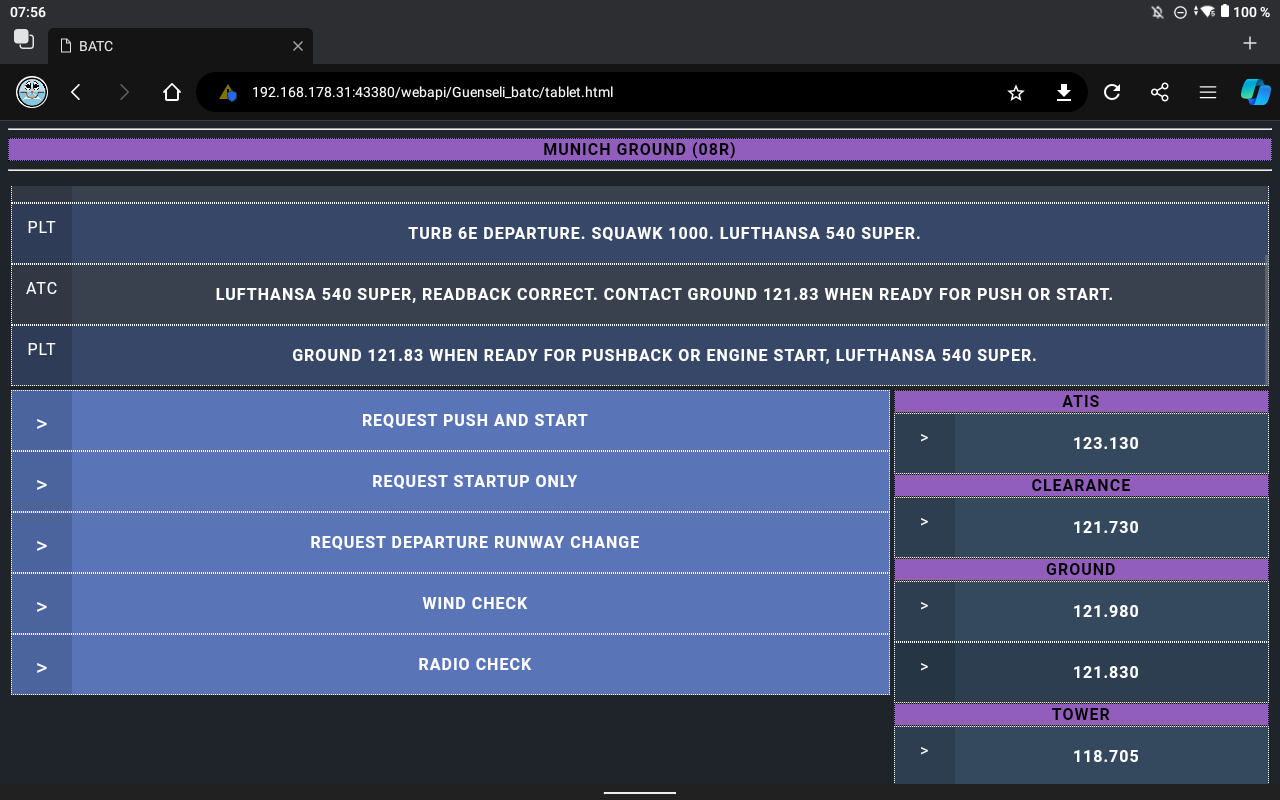Image resolution: width=1280 pixels, height=800 pixels.
Task: Share the page using the share icon
Action: (x=1160, y=92)
